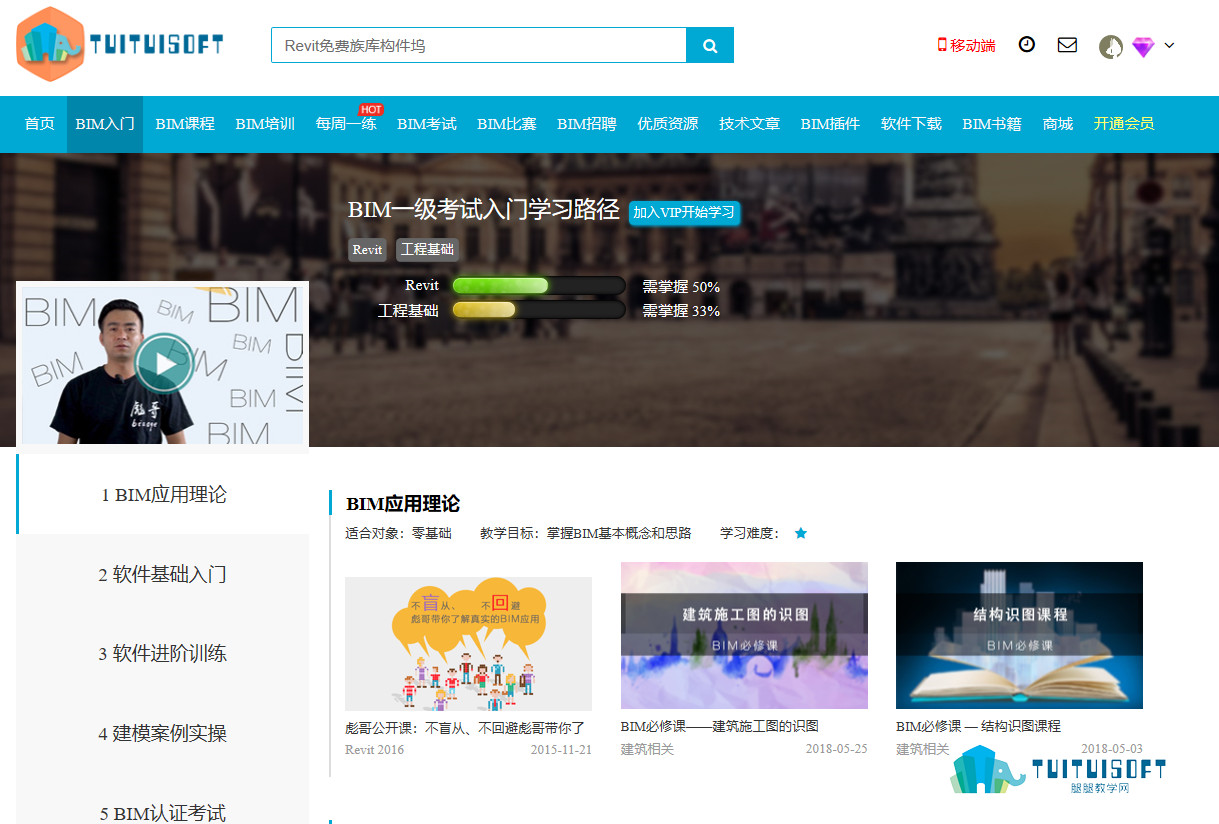This screenshot has height=824, width=1219.
Task: Select 3 软件进阶训练 sidebar tab
Action: pos(163,653)
